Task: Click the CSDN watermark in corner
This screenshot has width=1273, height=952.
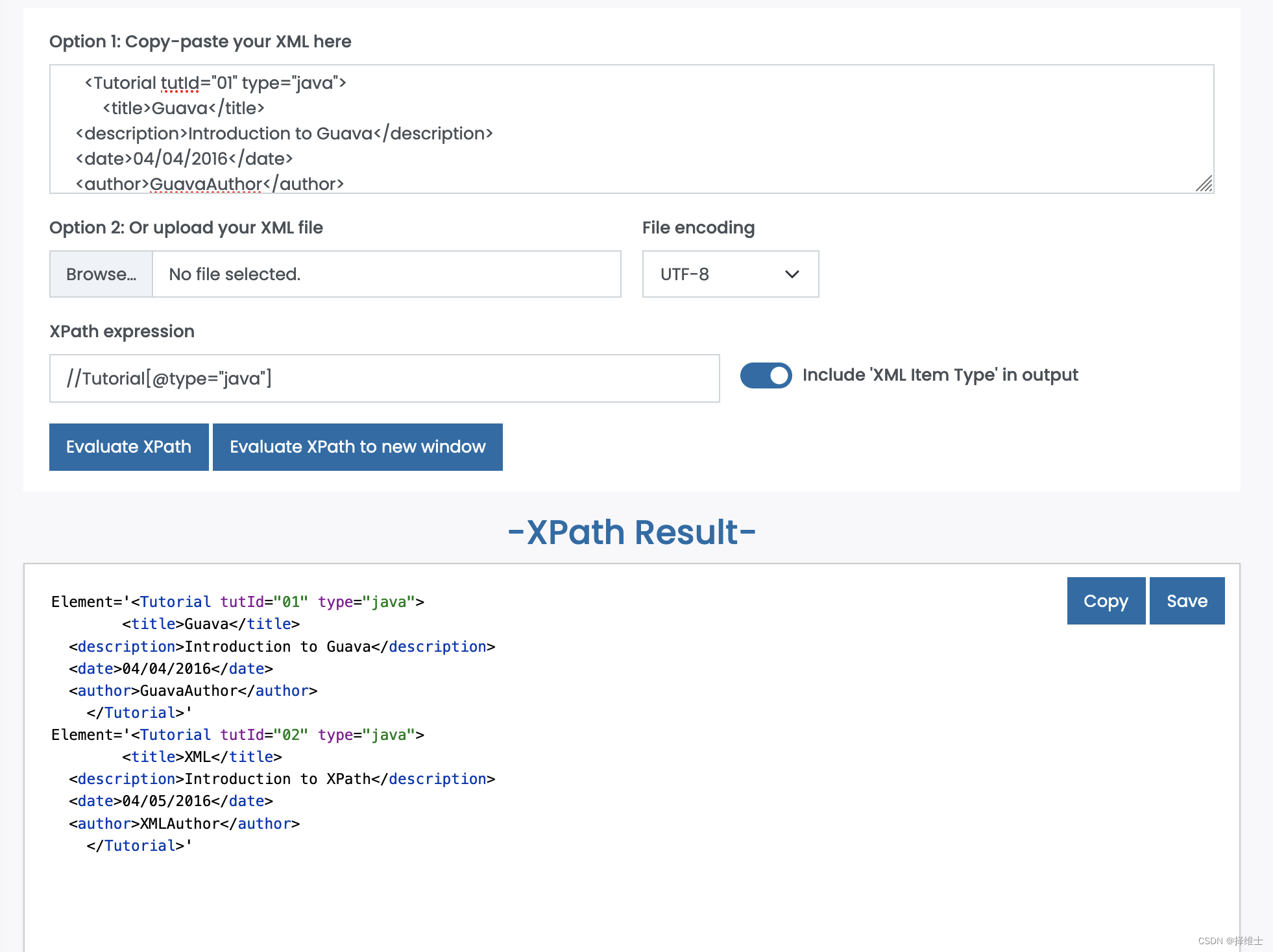Action: [x=1230, y=941]
